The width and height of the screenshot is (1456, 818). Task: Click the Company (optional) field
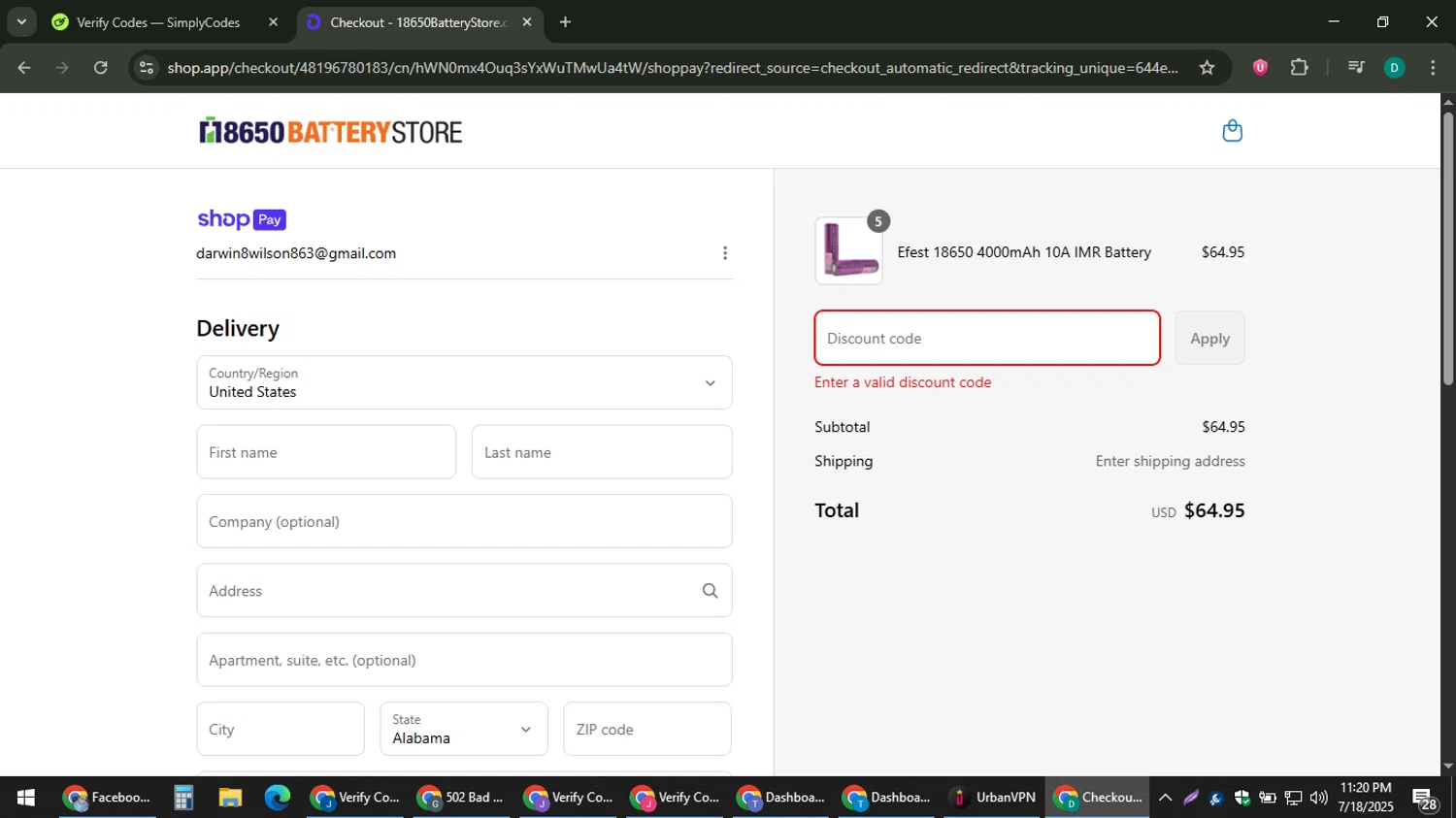pyautogui.click(x=464, y=521)
